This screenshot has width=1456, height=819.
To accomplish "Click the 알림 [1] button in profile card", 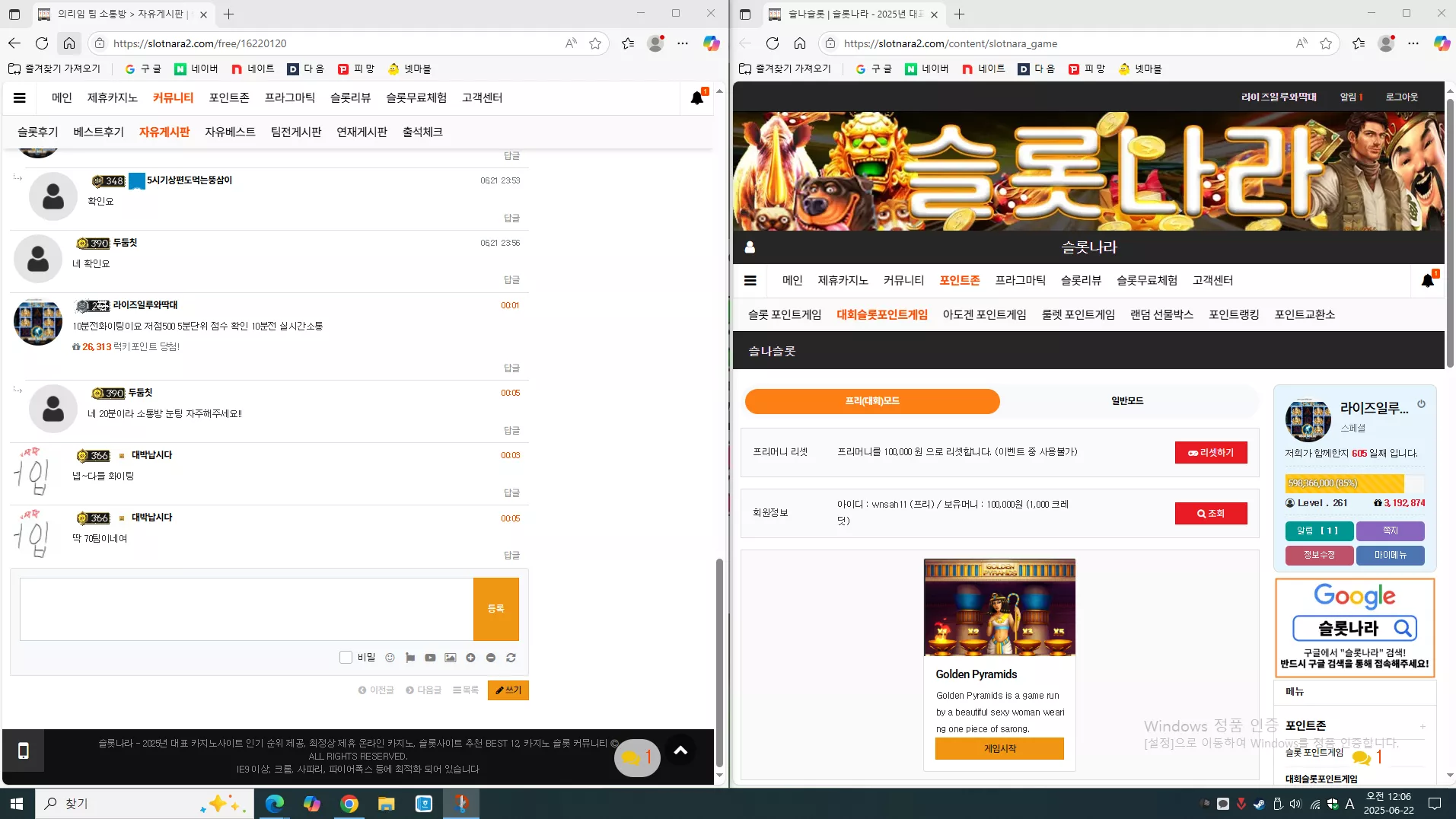I will pyautogui.click(x=1319, y=531).
